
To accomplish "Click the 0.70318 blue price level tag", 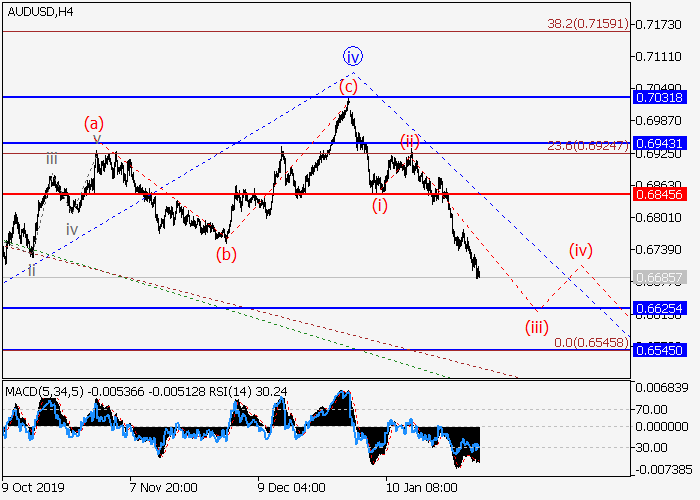I will pos(659,97).
